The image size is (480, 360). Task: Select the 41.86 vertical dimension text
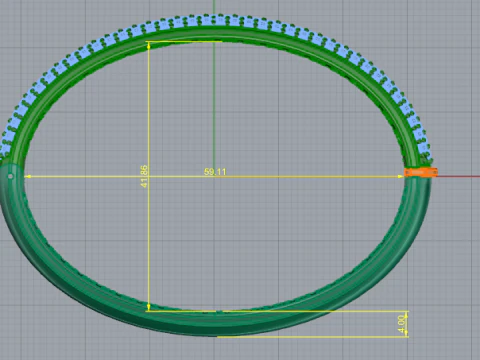pos(144,176)
